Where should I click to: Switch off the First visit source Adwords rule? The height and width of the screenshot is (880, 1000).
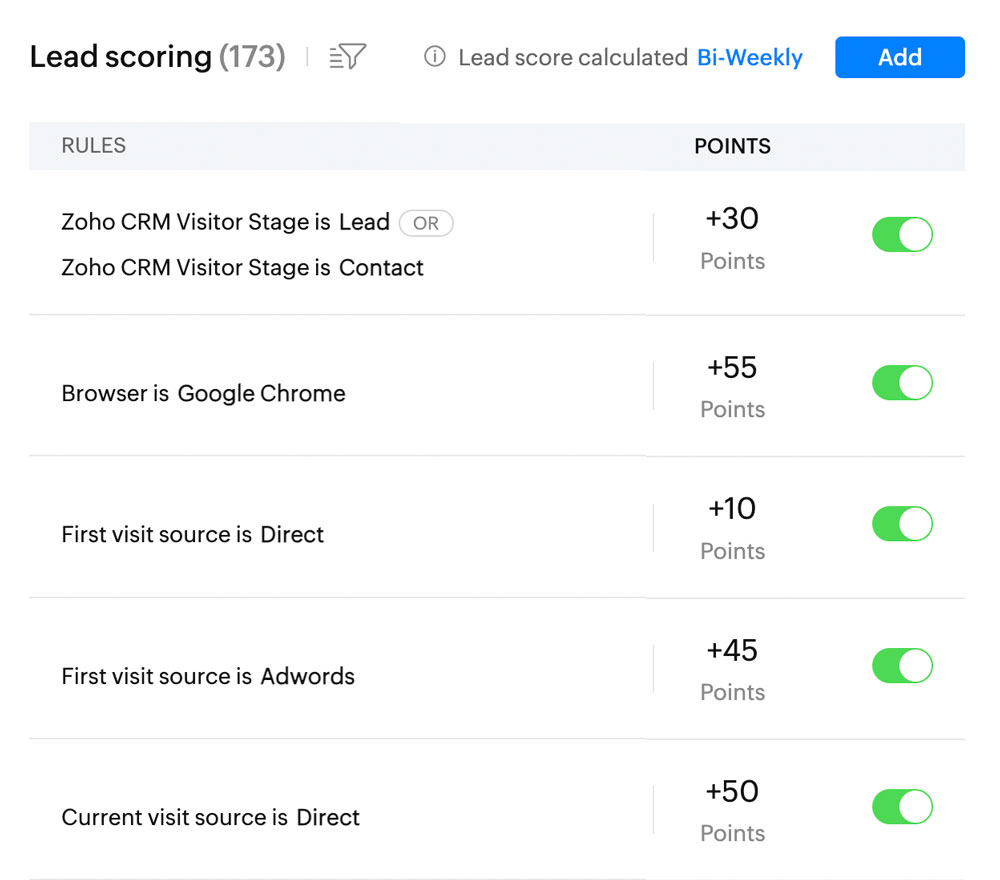pos(902,666)
